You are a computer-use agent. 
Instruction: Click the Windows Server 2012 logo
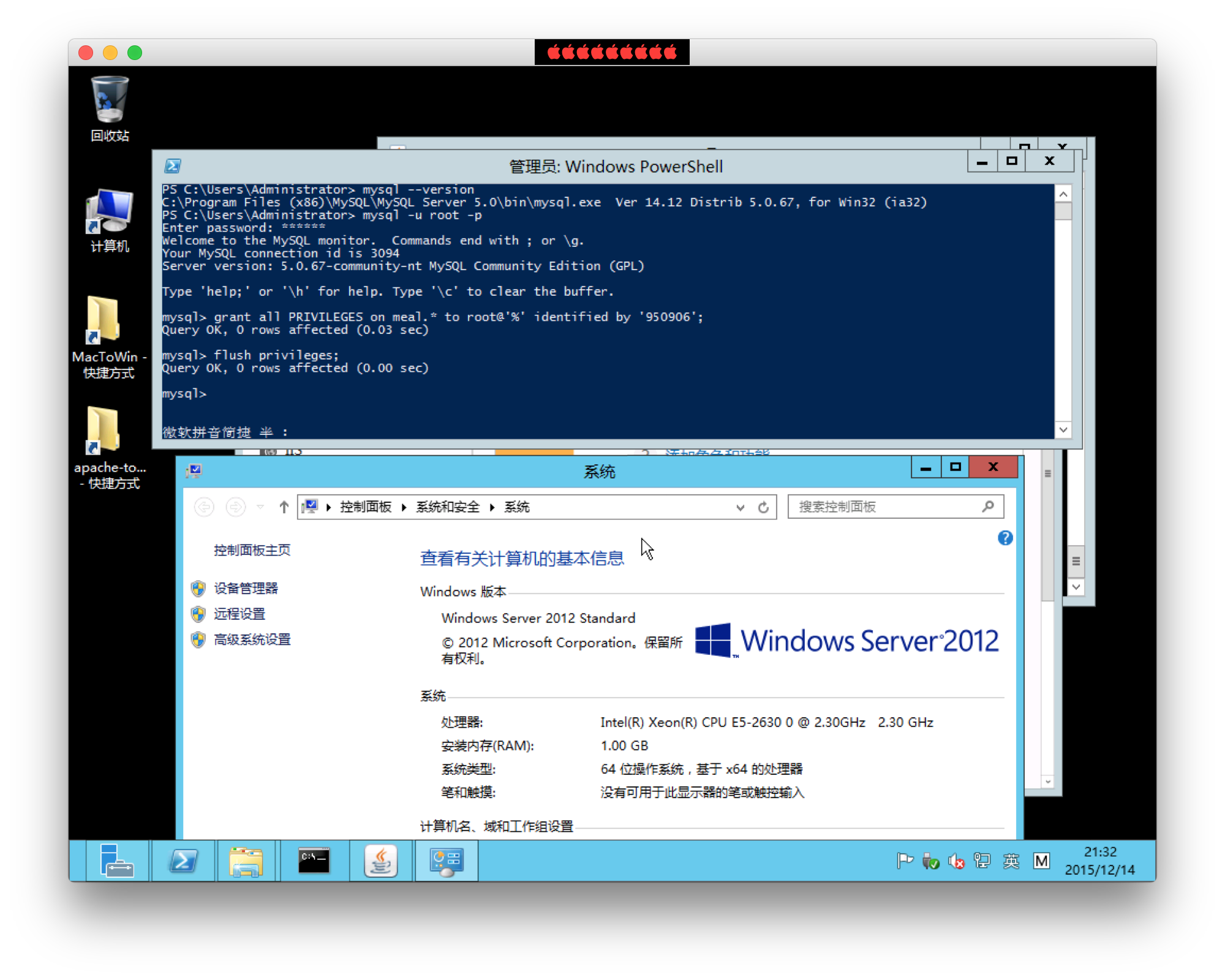coord(847,641)
